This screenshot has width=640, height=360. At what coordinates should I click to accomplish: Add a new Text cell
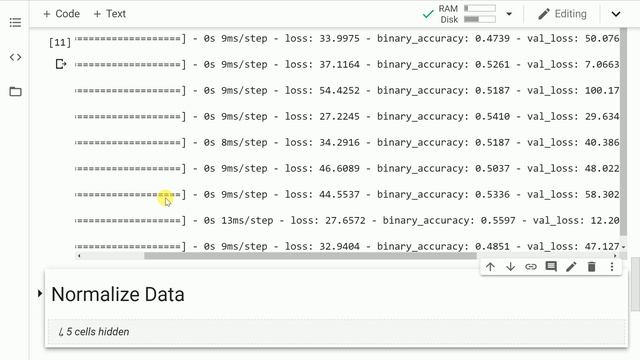tap(109, 14)
